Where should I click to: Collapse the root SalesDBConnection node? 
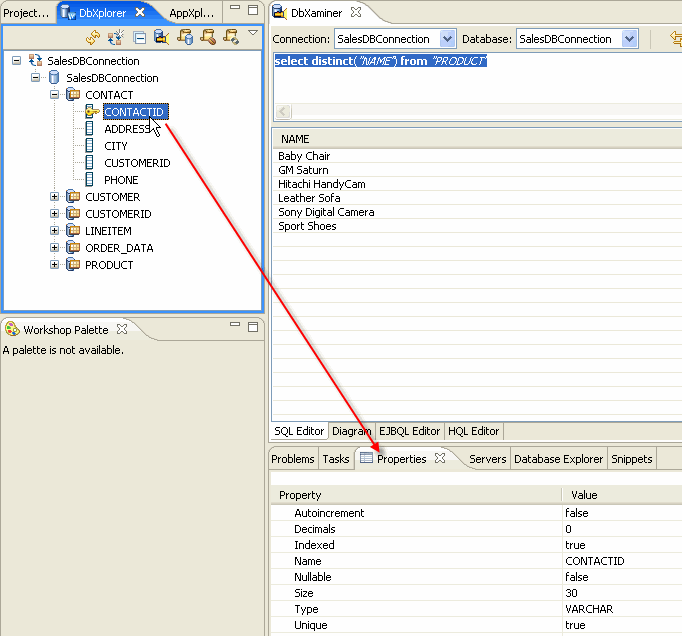tap(17, 60)
